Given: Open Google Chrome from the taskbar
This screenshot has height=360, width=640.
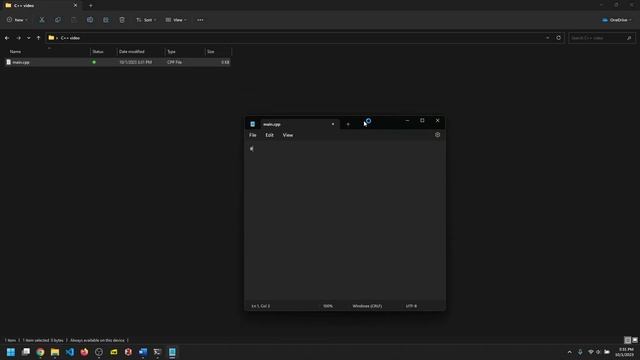Looking at the screenshot, I should 40,352.
